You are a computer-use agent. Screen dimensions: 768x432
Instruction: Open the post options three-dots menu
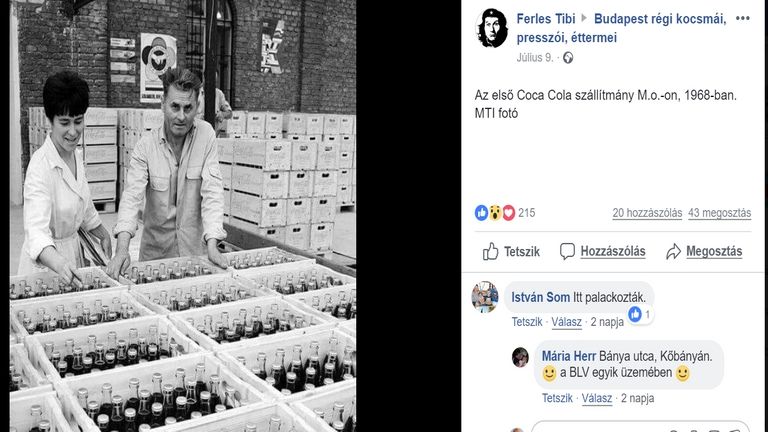tap(742, 18)
